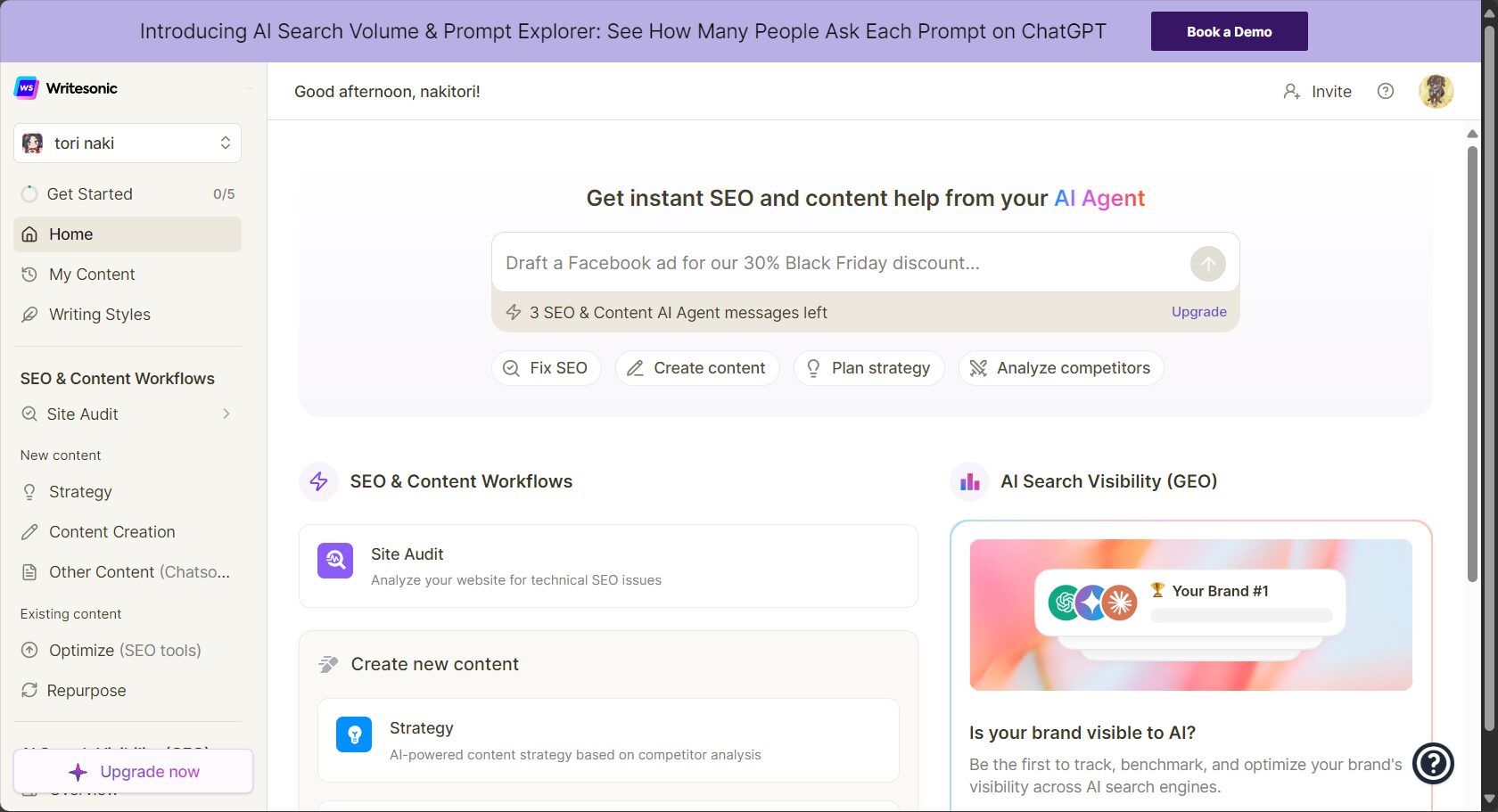Click the AI Search Visibility bar chart icon
Image resolution: width=1498 pixels, height=812 pixels.
[x=969, y=482]
